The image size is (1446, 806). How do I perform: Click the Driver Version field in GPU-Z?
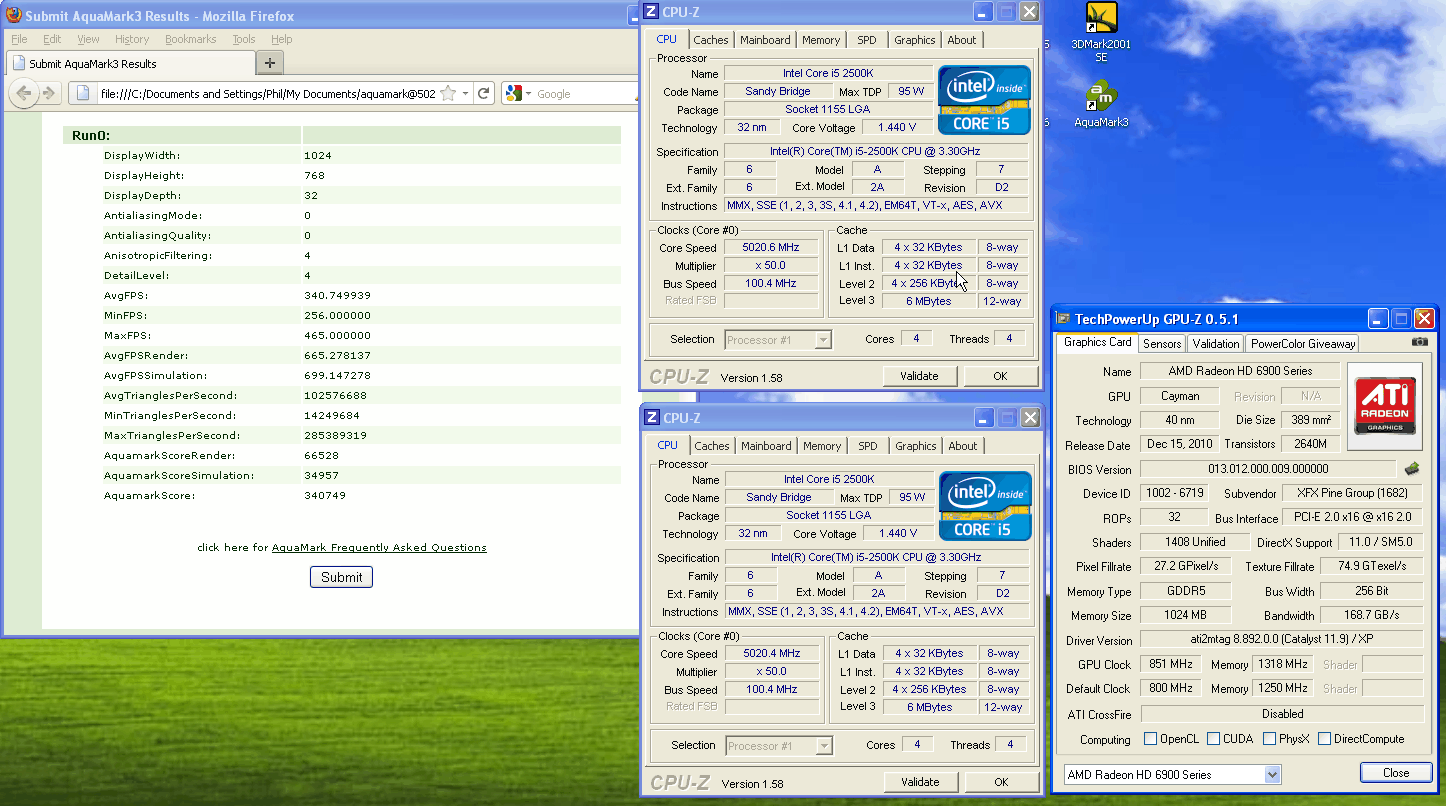point(1282,640)
